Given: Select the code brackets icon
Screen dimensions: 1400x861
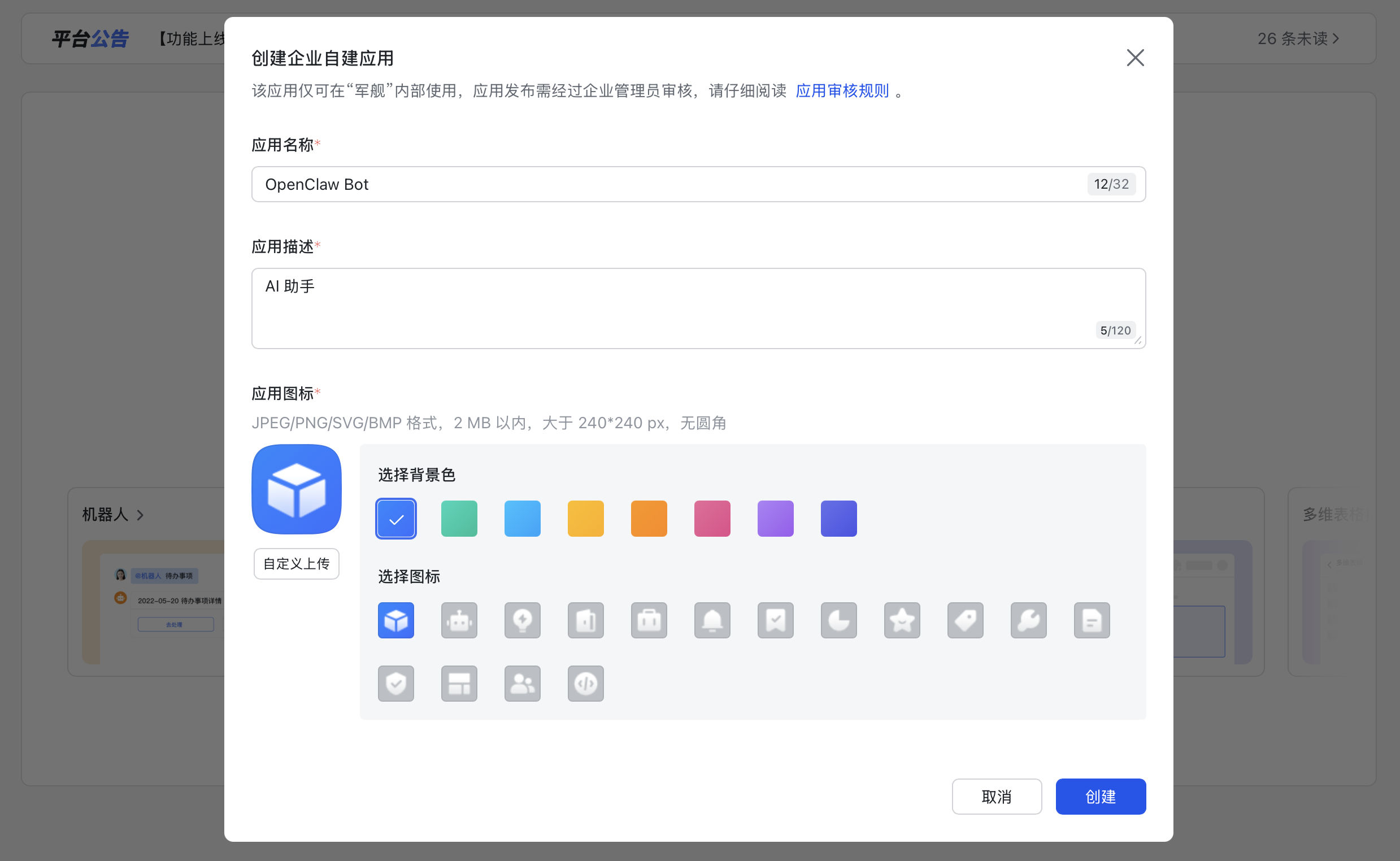Looking at the screenshot, I should coord(585,684).
